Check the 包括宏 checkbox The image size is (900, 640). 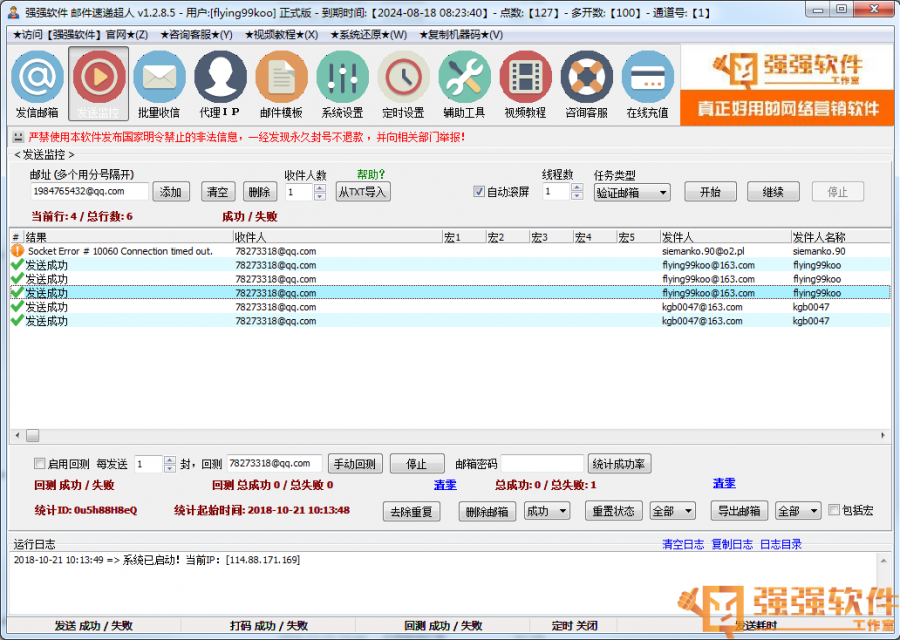pyautogui.click(x=834, y=510)
